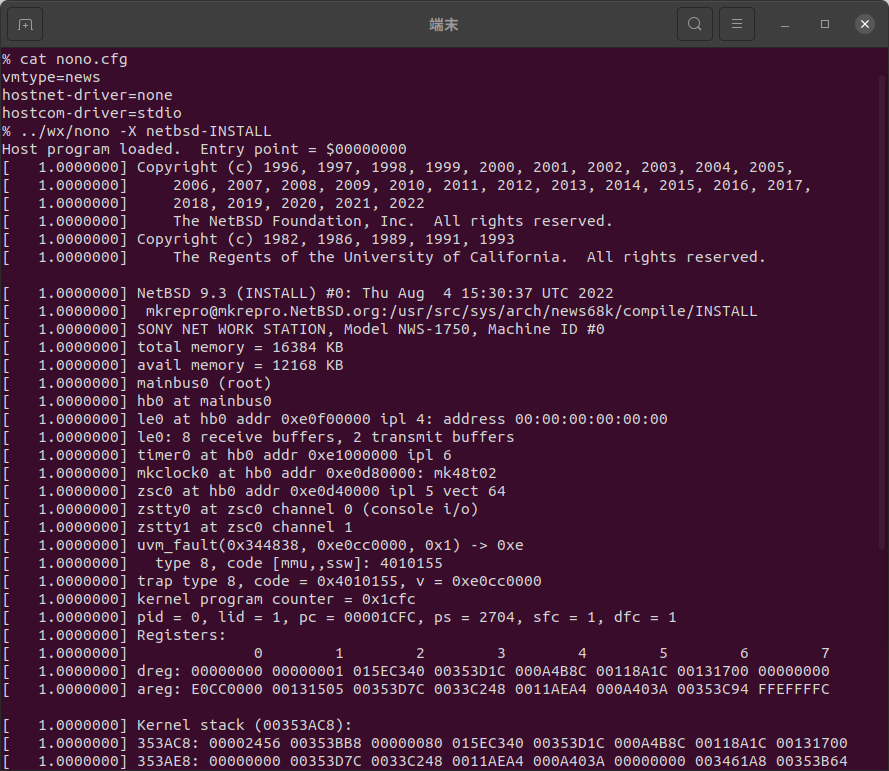Click the 'pid = 0, lid = 1' line

pos(340,617)
